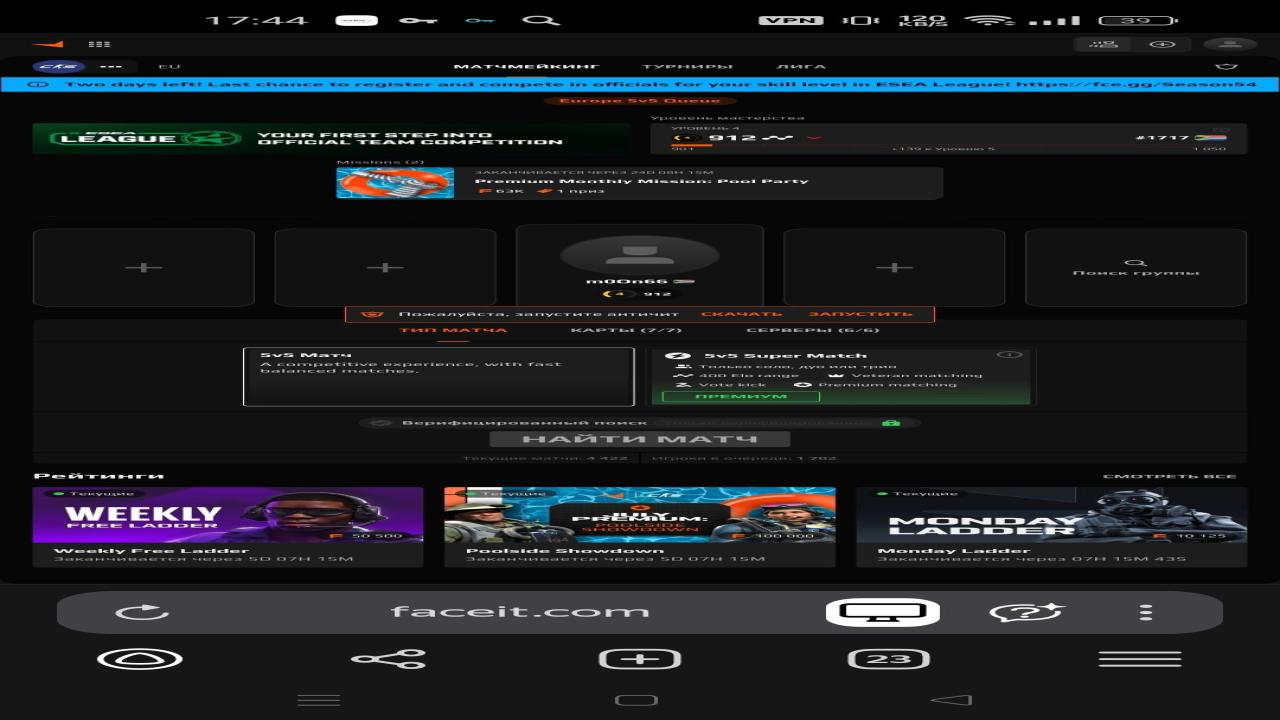Open Premium Monthly Mission: Pool Party title
The width and height of the screenshot is (1280, 720).
(641, 181)
